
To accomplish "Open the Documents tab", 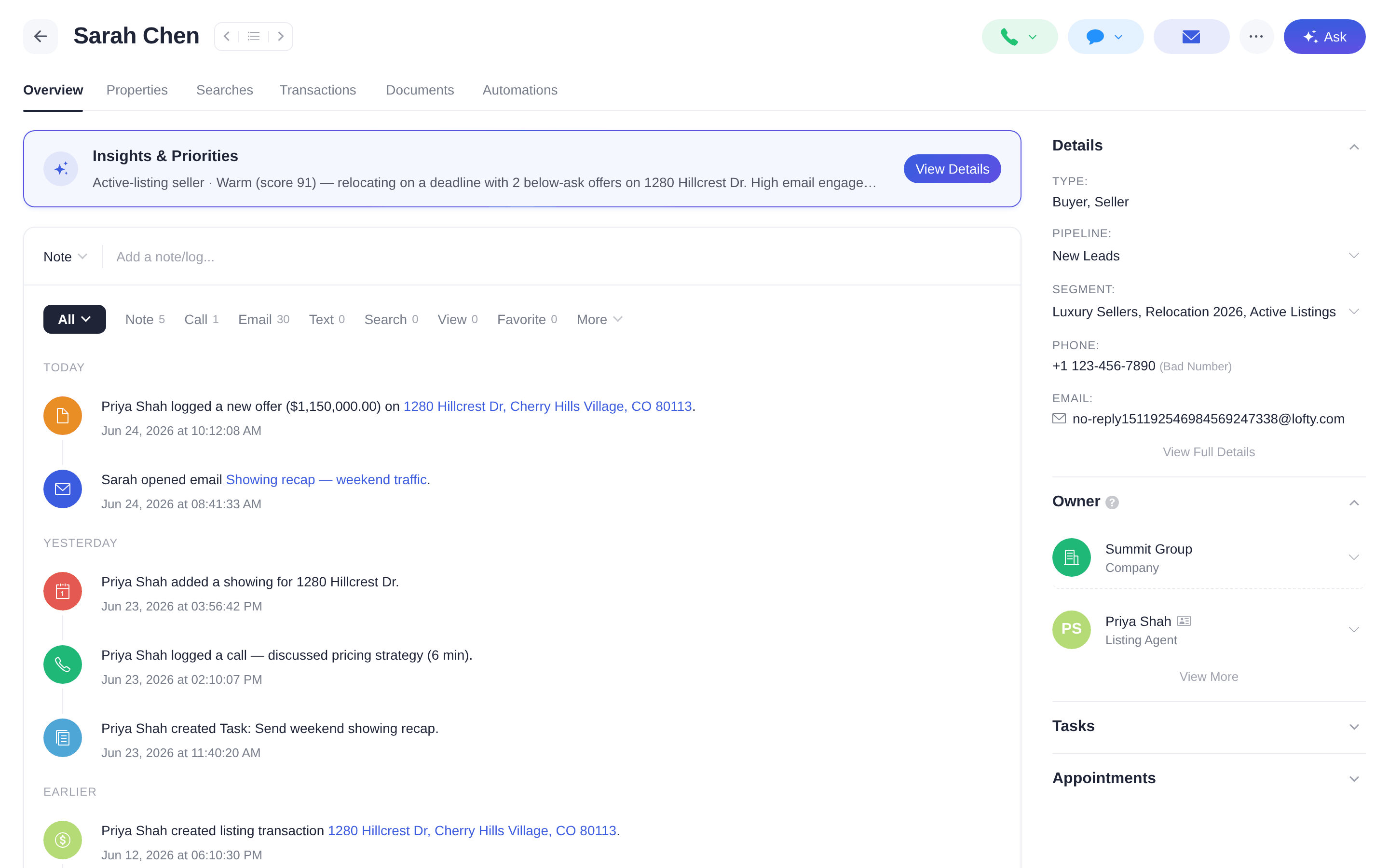I will (x=420, y=90).
